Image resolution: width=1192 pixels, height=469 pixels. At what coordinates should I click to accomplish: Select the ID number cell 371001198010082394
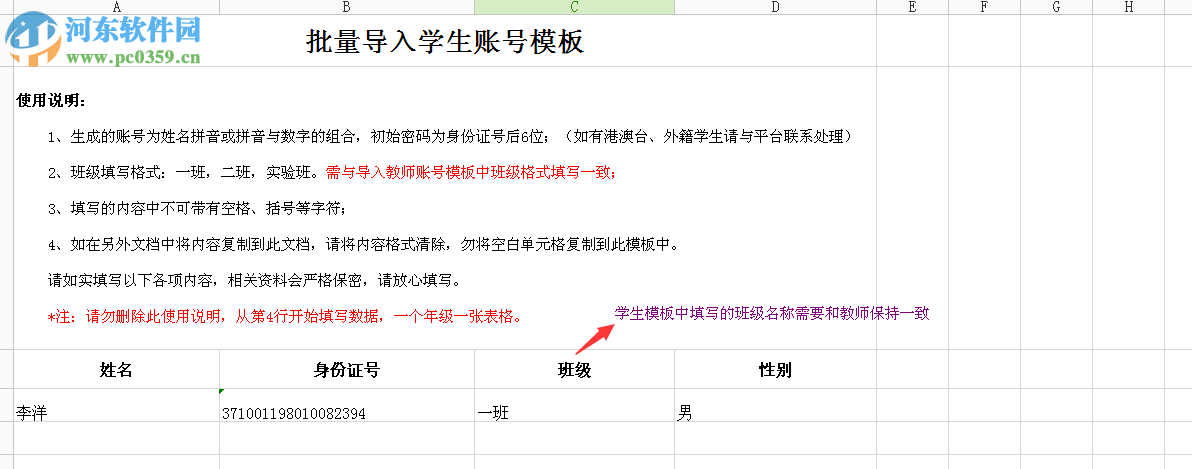pyautogui.click(x=347, y=406)
